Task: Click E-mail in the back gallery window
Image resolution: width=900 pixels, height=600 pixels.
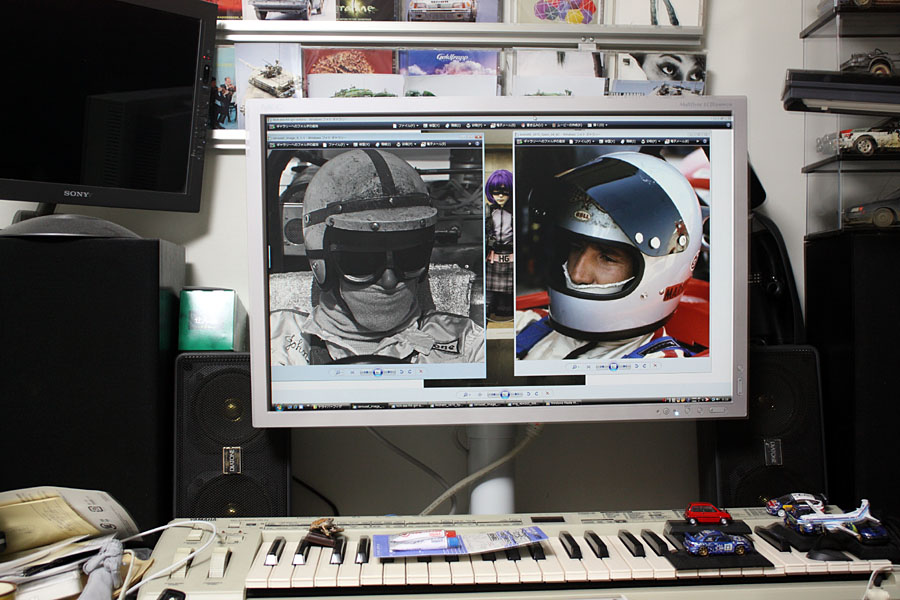Action: [504, 125]
